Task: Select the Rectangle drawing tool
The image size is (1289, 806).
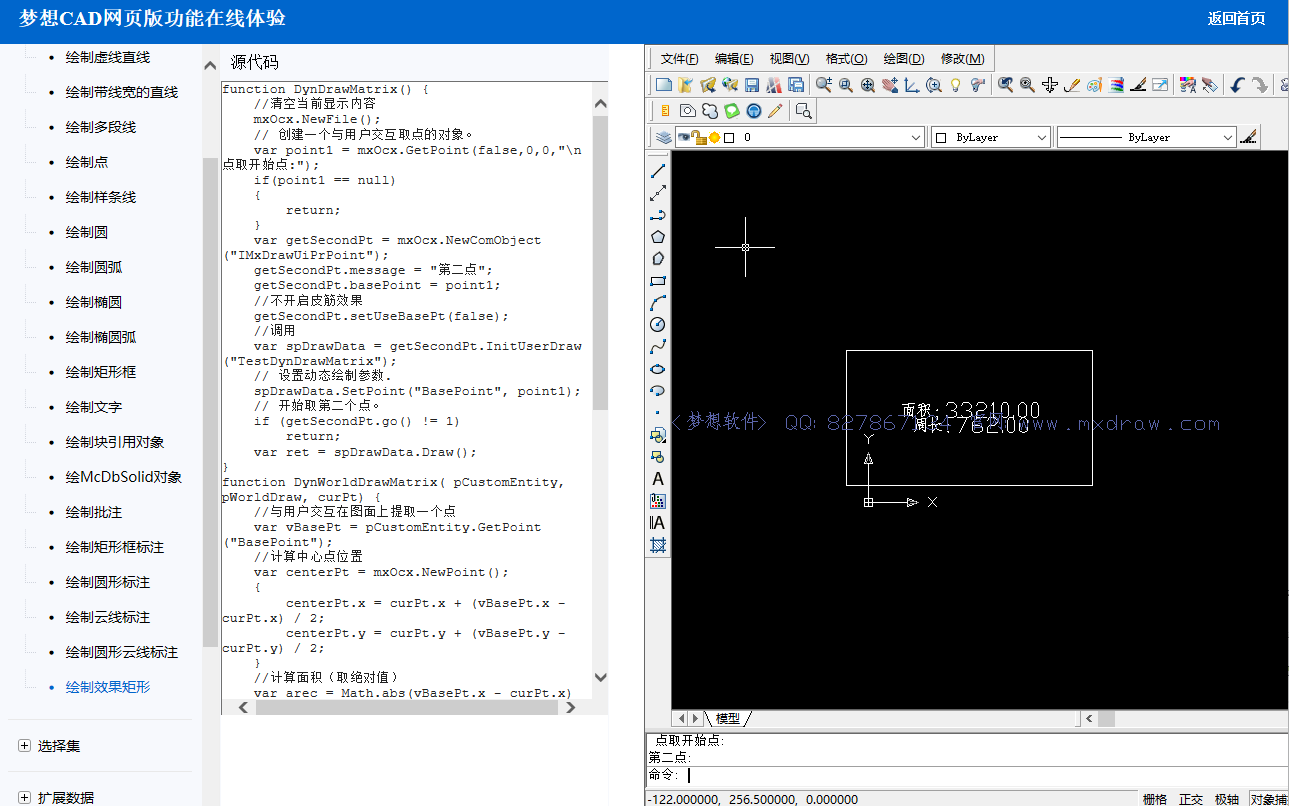Action: pos(658,281)
